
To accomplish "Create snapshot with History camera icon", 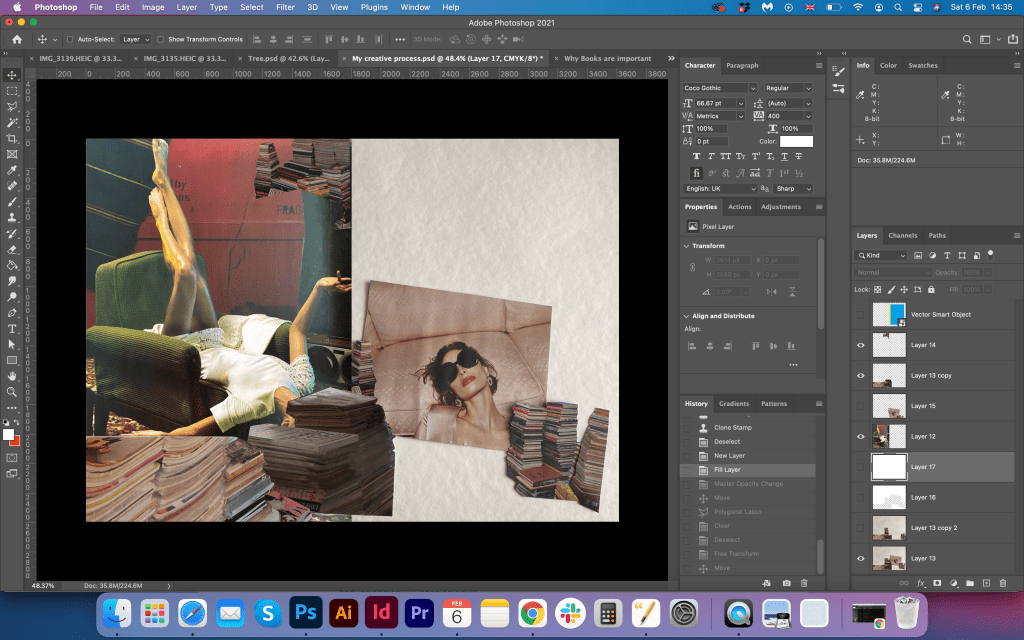I will pos(786,582).
